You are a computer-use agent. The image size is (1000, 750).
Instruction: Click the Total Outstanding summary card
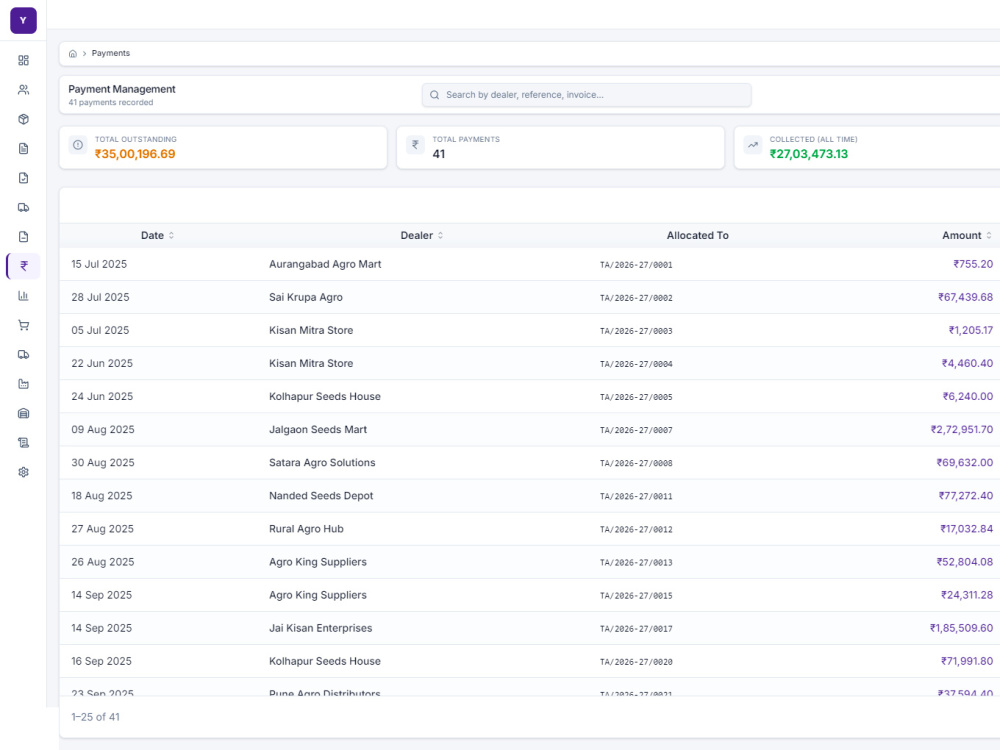(223, 147)
